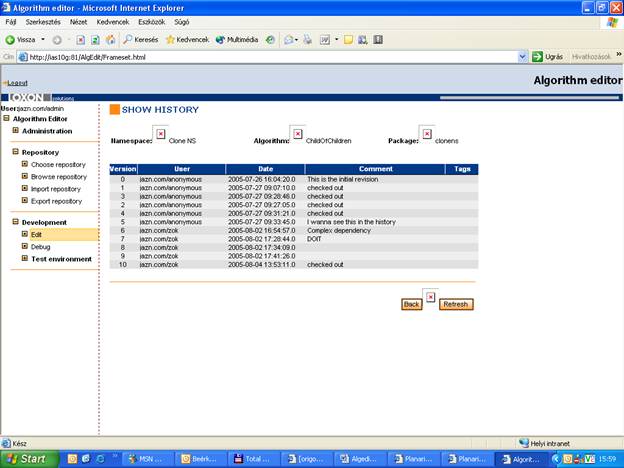Collapse the Development tree section
Image resolution: width=624 pixels, height=468 pixels.
point(15,222)
